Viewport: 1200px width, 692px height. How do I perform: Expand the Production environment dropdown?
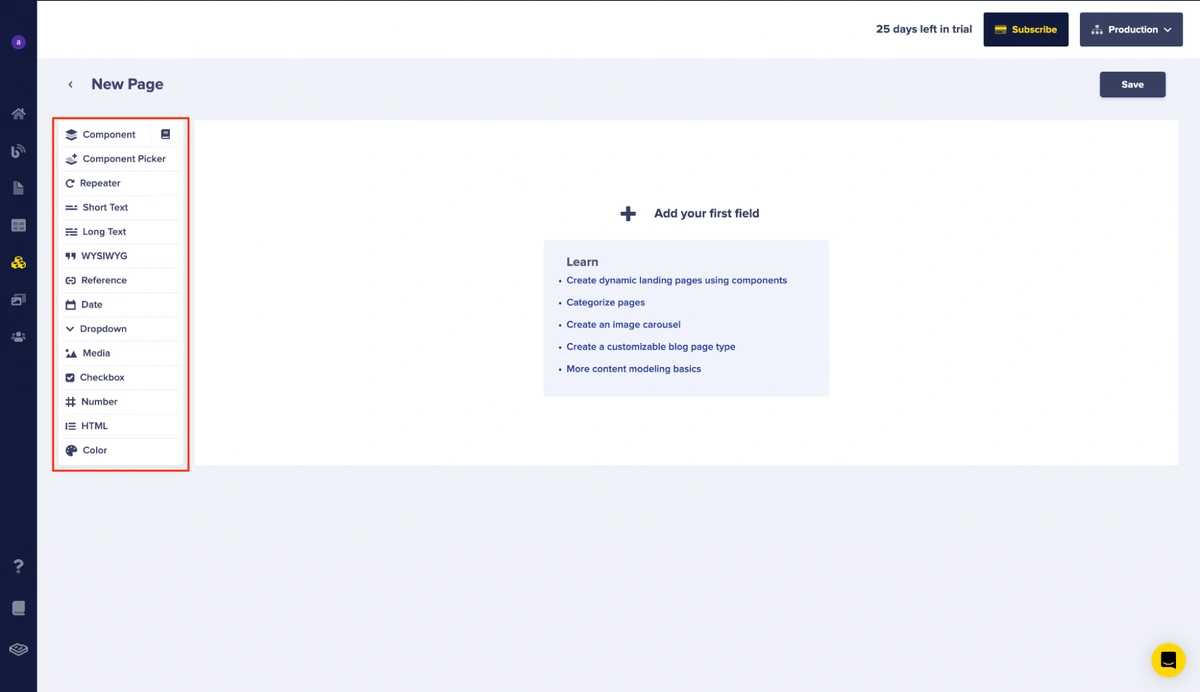(1131, 30)
